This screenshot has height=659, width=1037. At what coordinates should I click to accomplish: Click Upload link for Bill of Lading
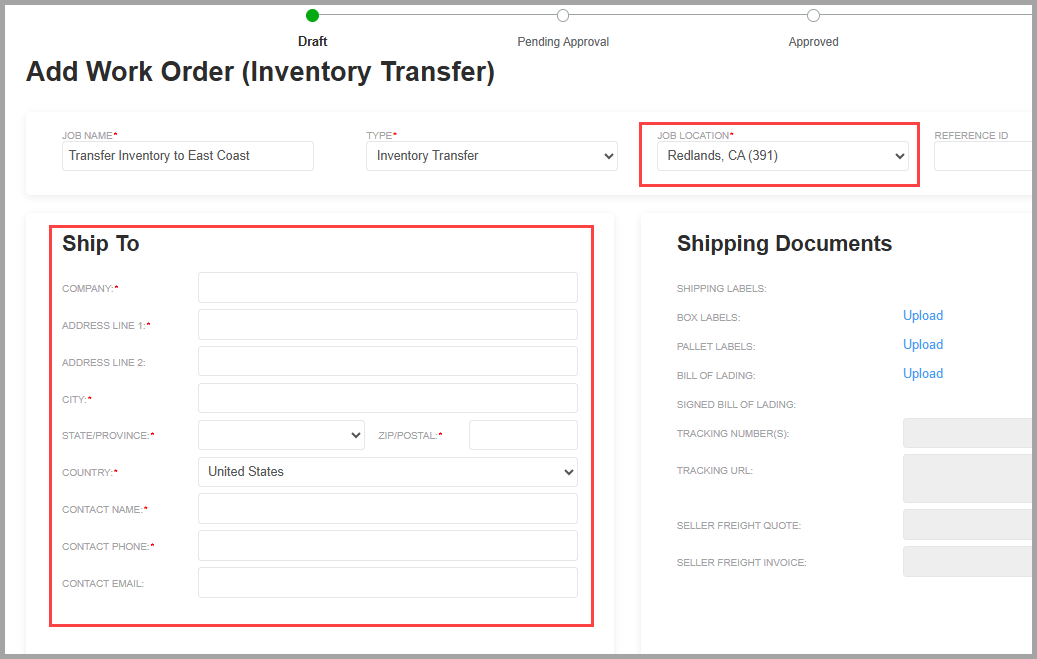pos(923,374)
